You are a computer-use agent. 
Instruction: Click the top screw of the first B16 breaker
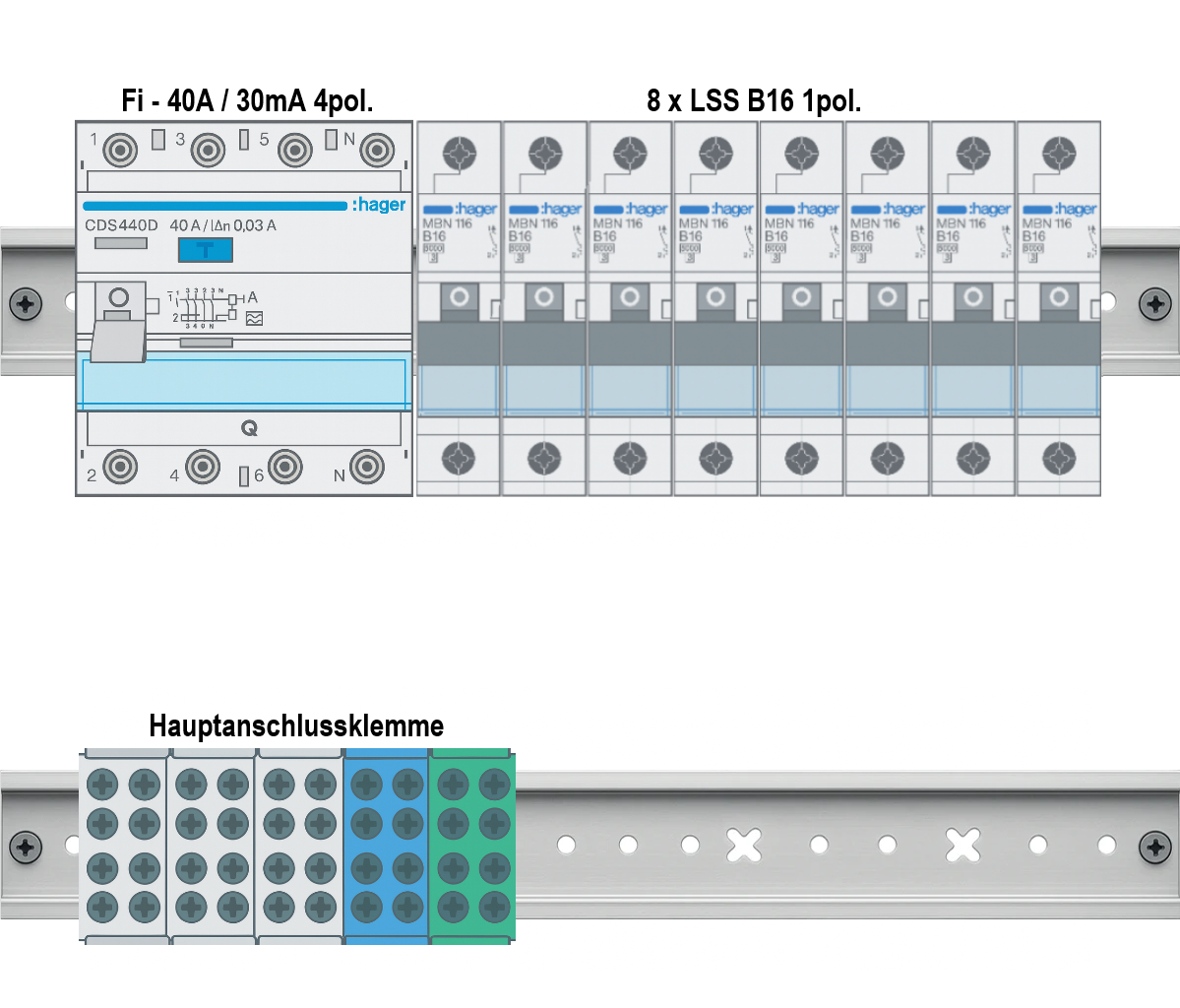(x=459, y=154)
